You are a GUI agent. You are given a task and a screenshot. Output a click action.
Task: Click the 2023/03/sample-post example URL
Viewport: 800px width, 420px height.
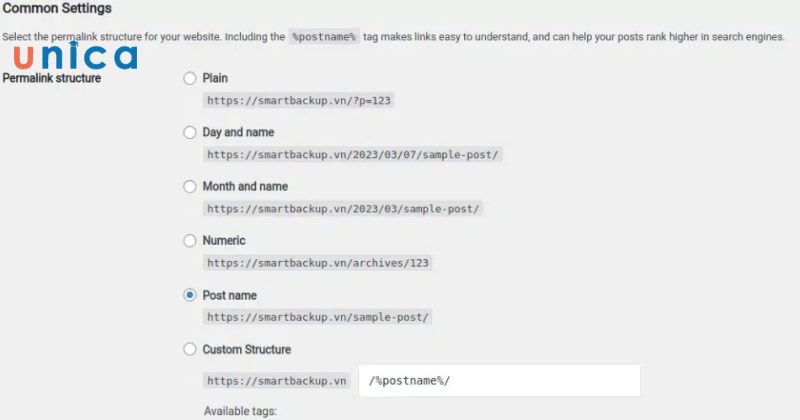click(343, 209)
